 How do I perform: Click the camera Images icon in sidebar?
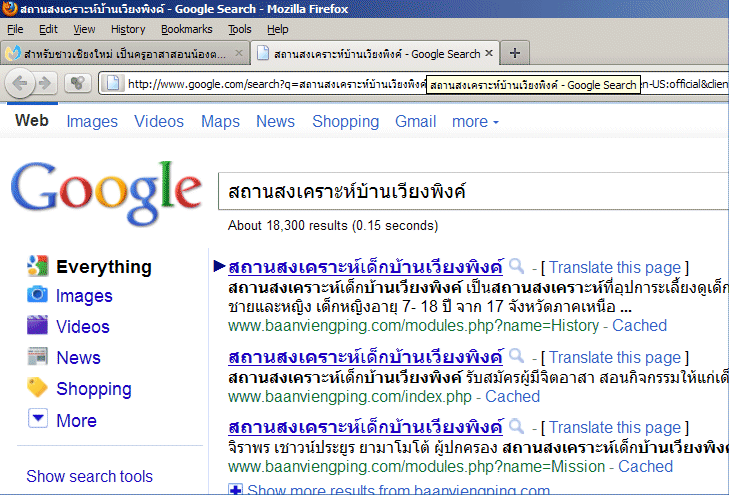(x=37, y=295)
